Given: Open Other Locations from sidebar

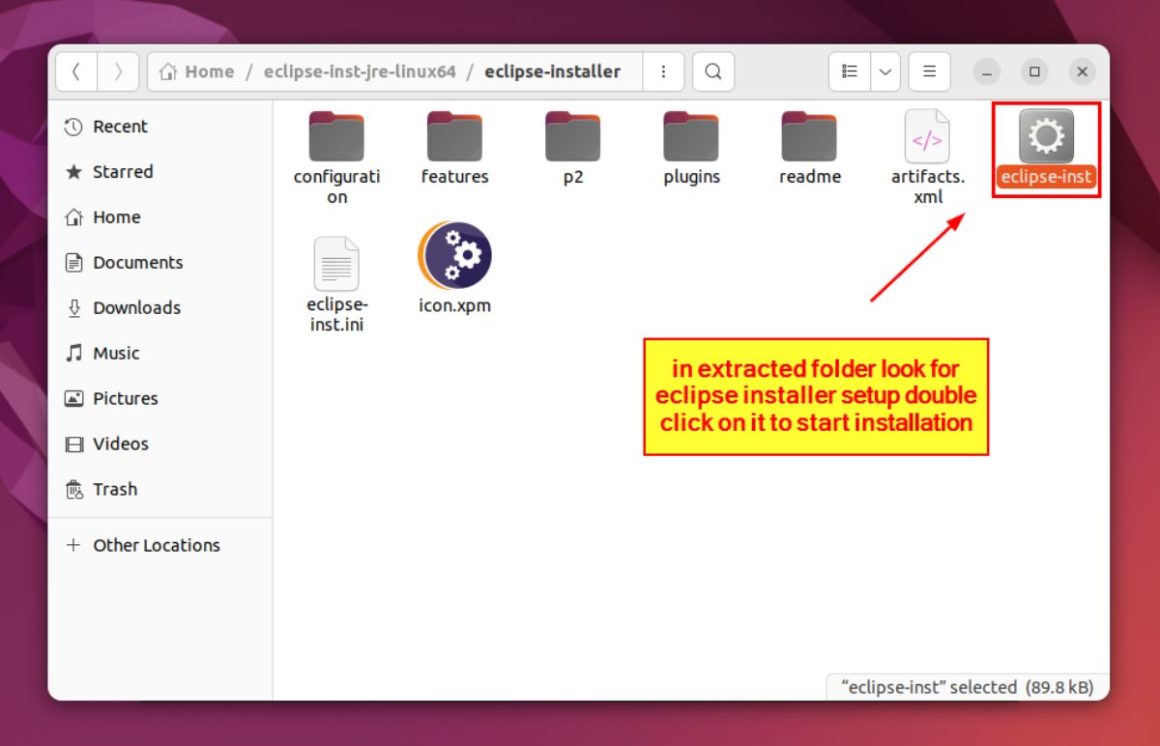Looking at the screenshot, I should [155, 545].
